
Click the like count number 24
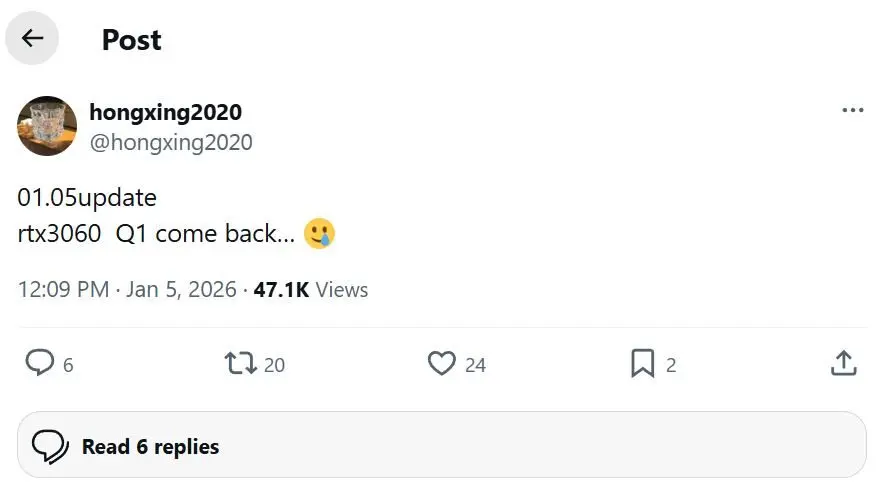[x=475, y=365]
